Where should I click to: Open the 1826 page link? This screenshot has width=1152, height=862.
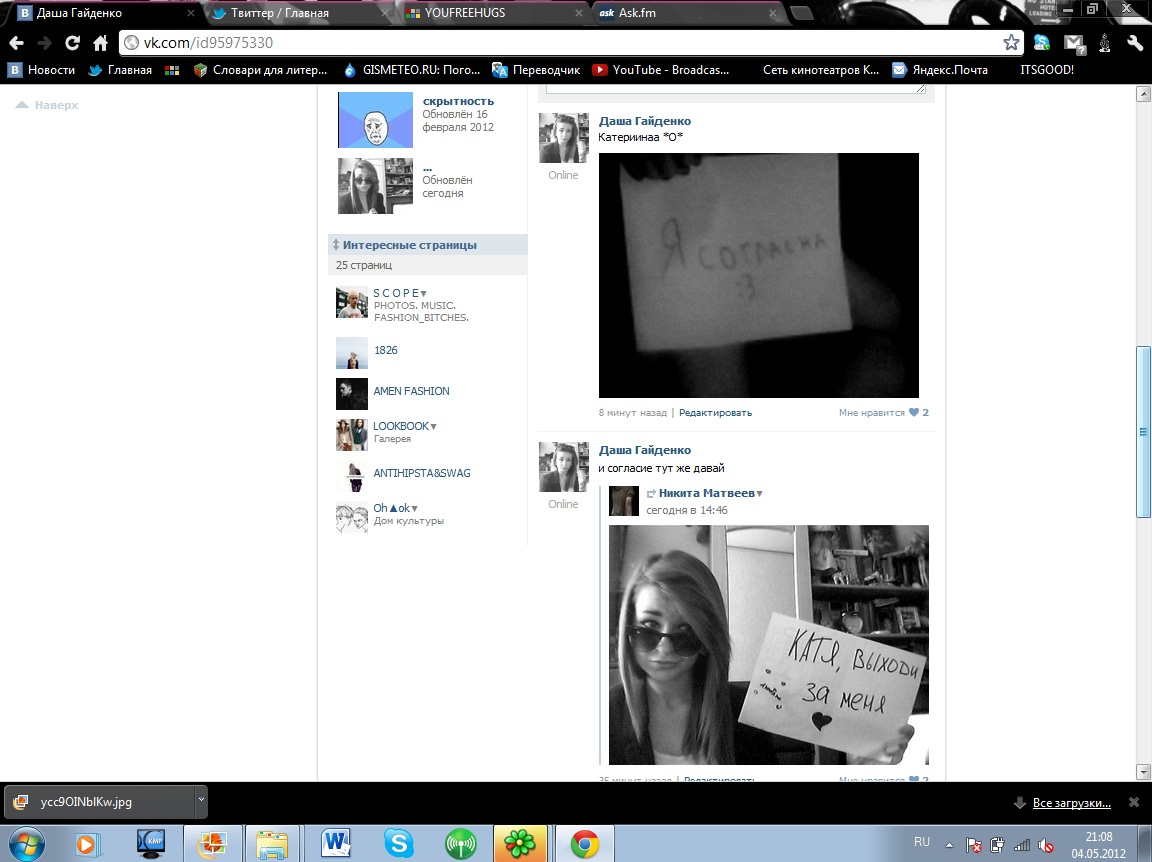pos(386,350)
